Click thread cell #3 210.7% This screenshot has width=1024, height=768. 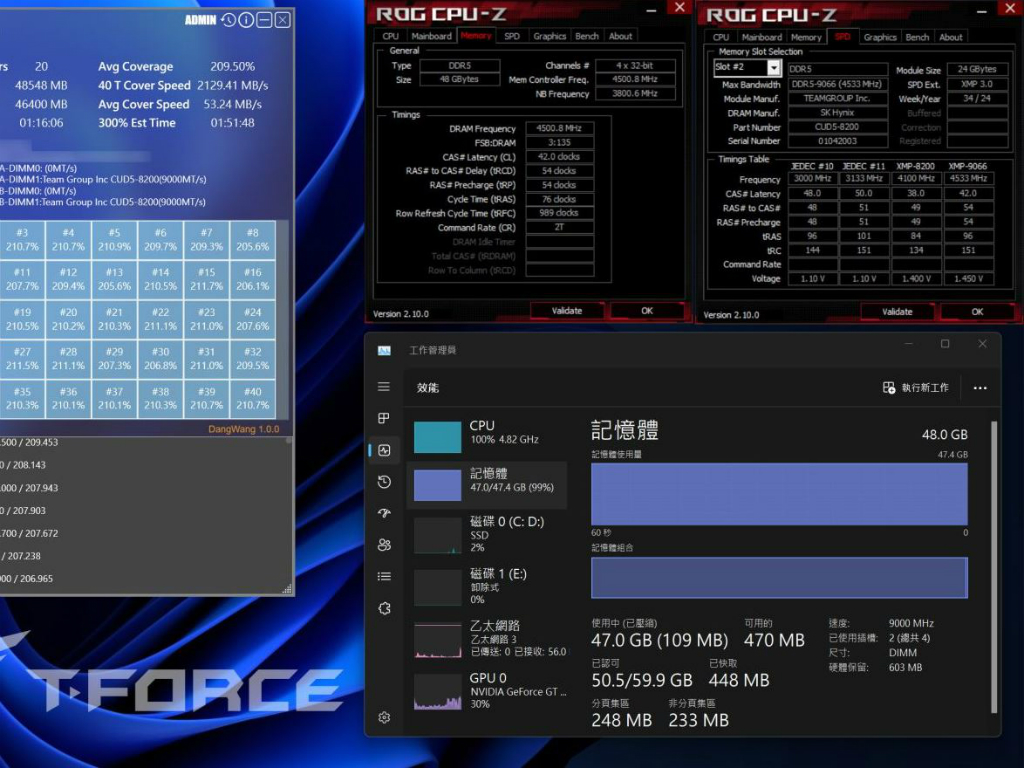pyautogui.click(x=22, y=240)
